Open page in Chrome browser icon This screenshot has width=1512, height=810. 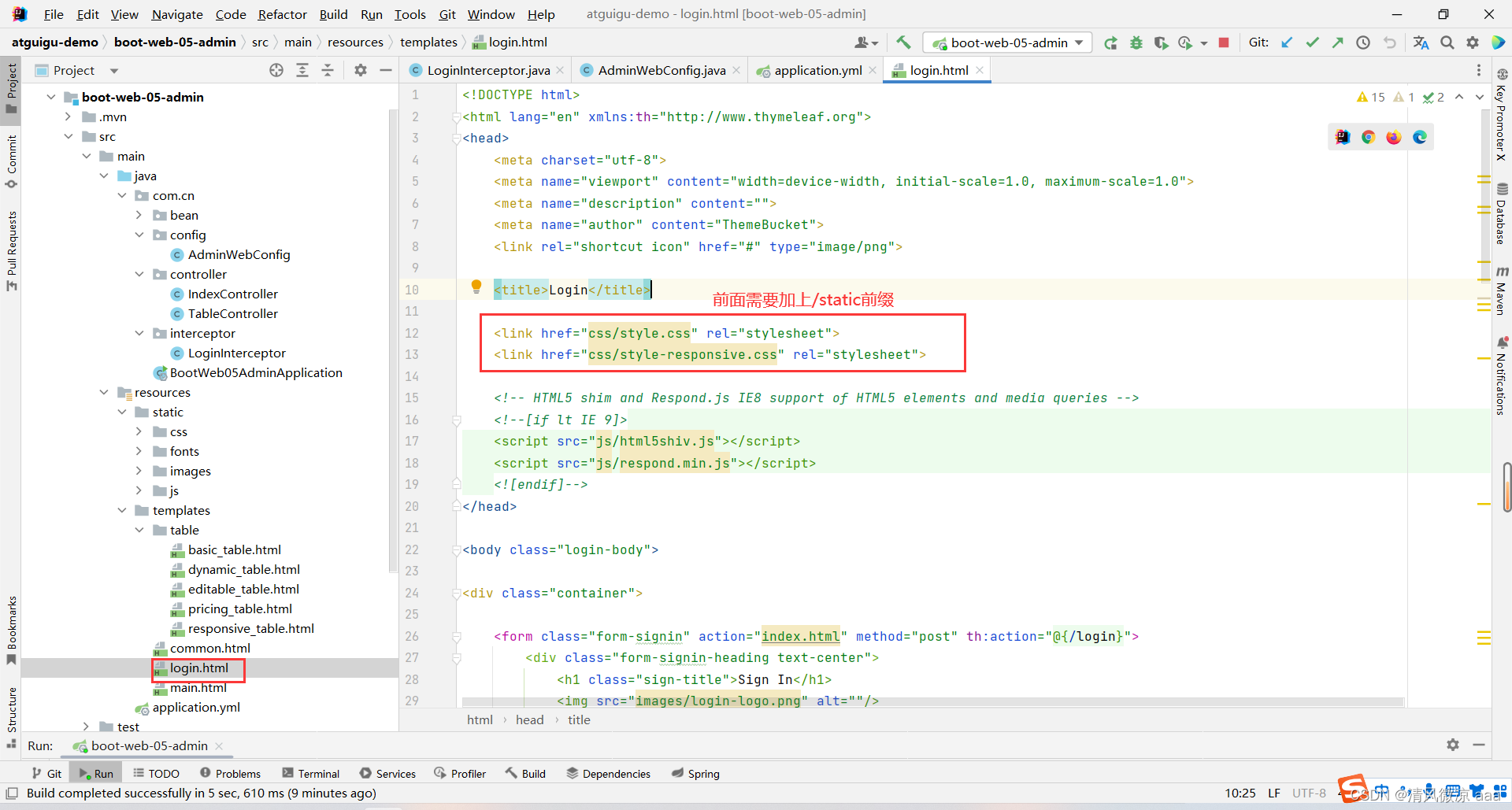(1369, 137)
